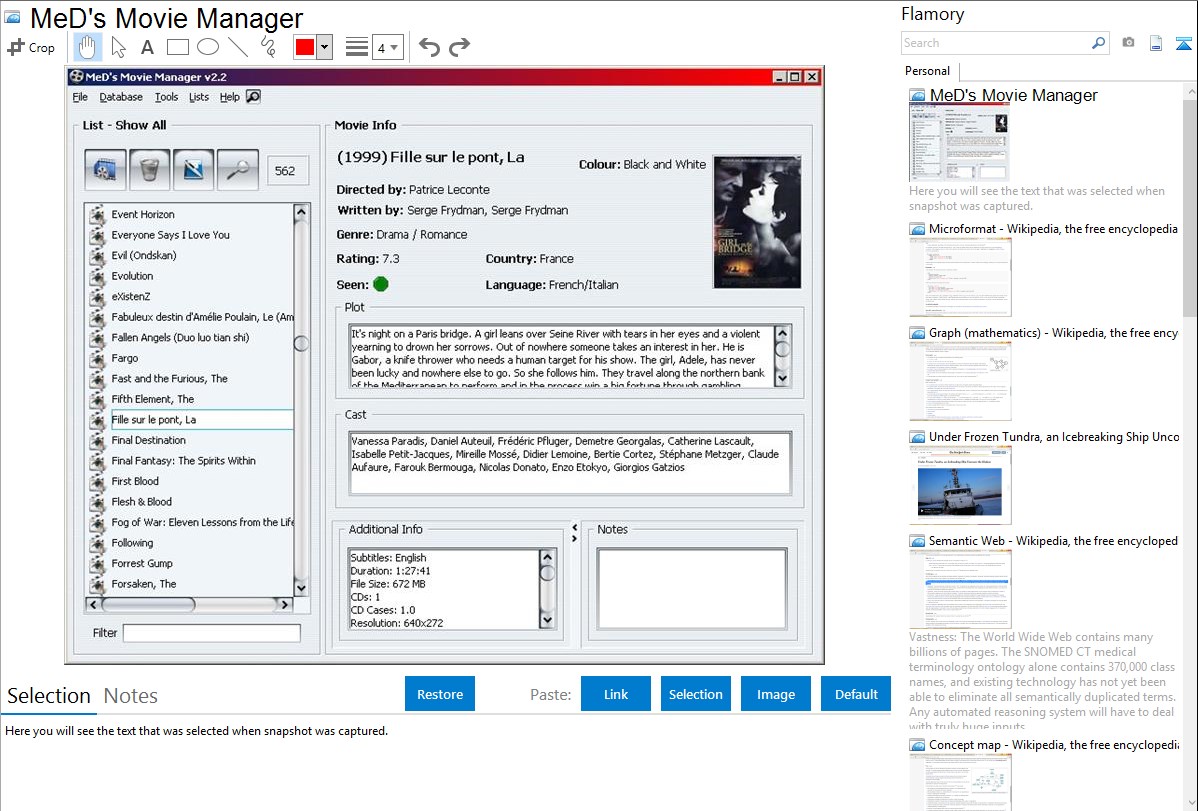Click movie list horizontal scroll right arrow
This screenshot has height=811, width=1198.
(x=285, y=605)
